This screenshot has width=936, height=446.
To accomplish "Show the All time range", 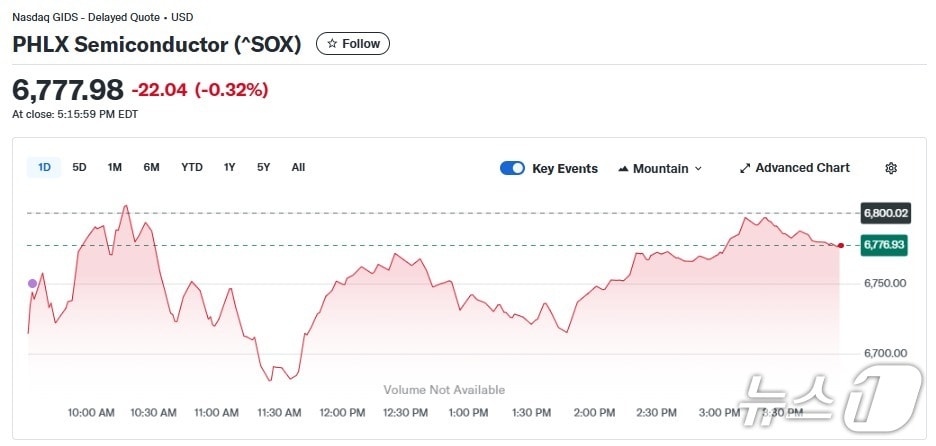I will point(298,167).
